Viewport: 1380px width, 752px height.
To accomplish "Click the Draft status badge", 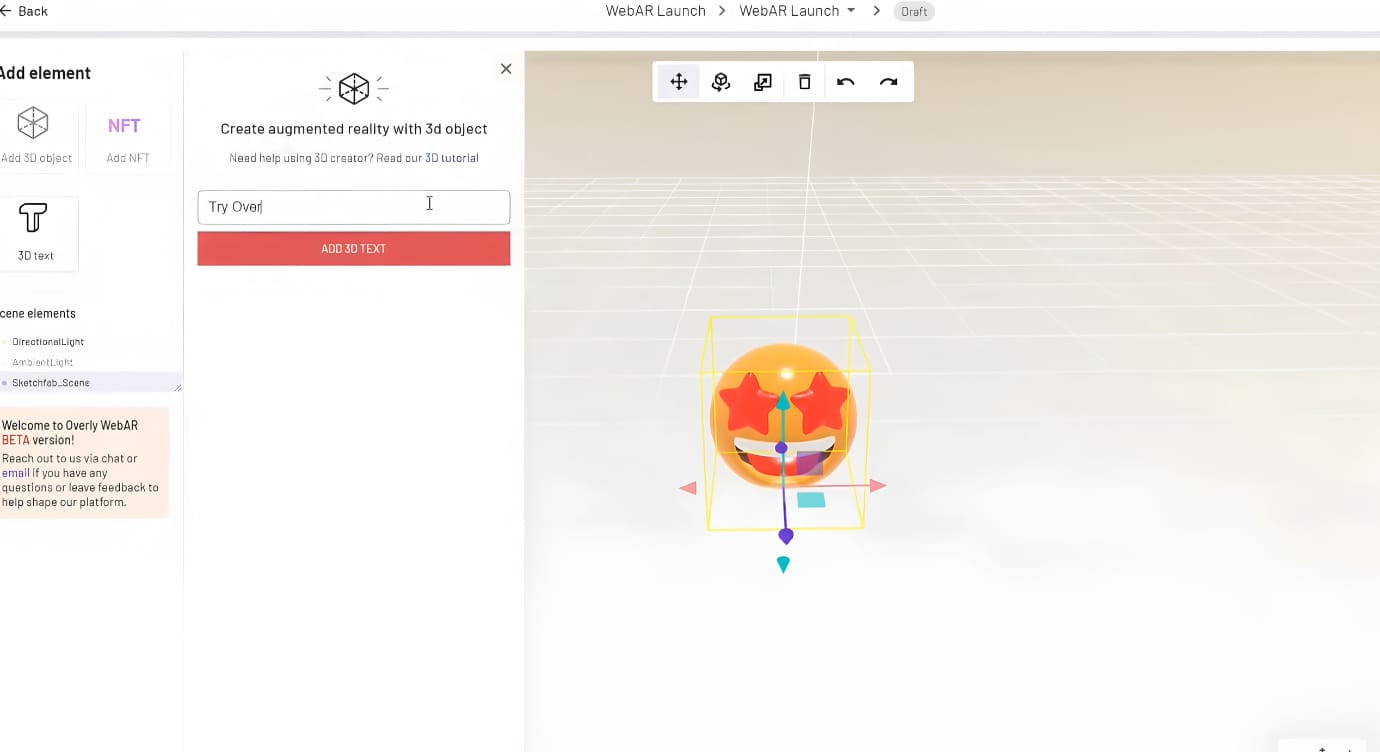I will point(914,12).
